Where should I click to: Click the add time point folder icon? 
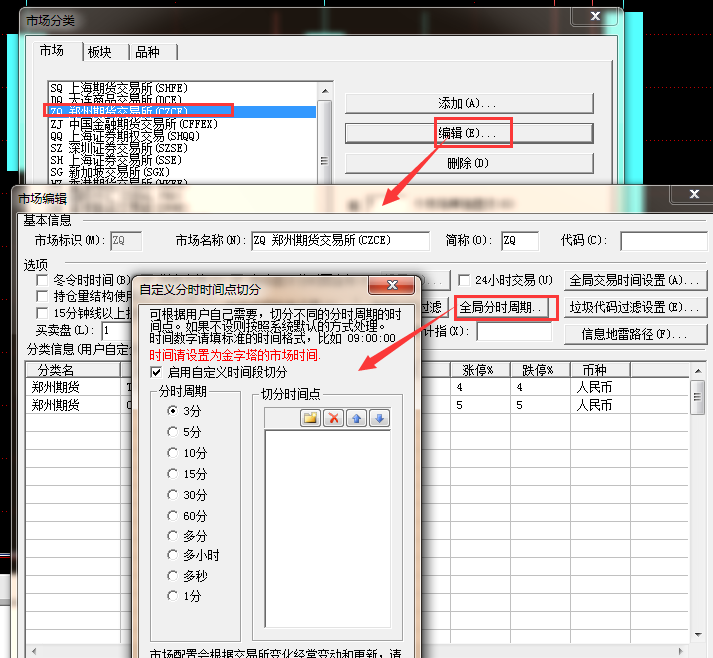pos(310,418)
